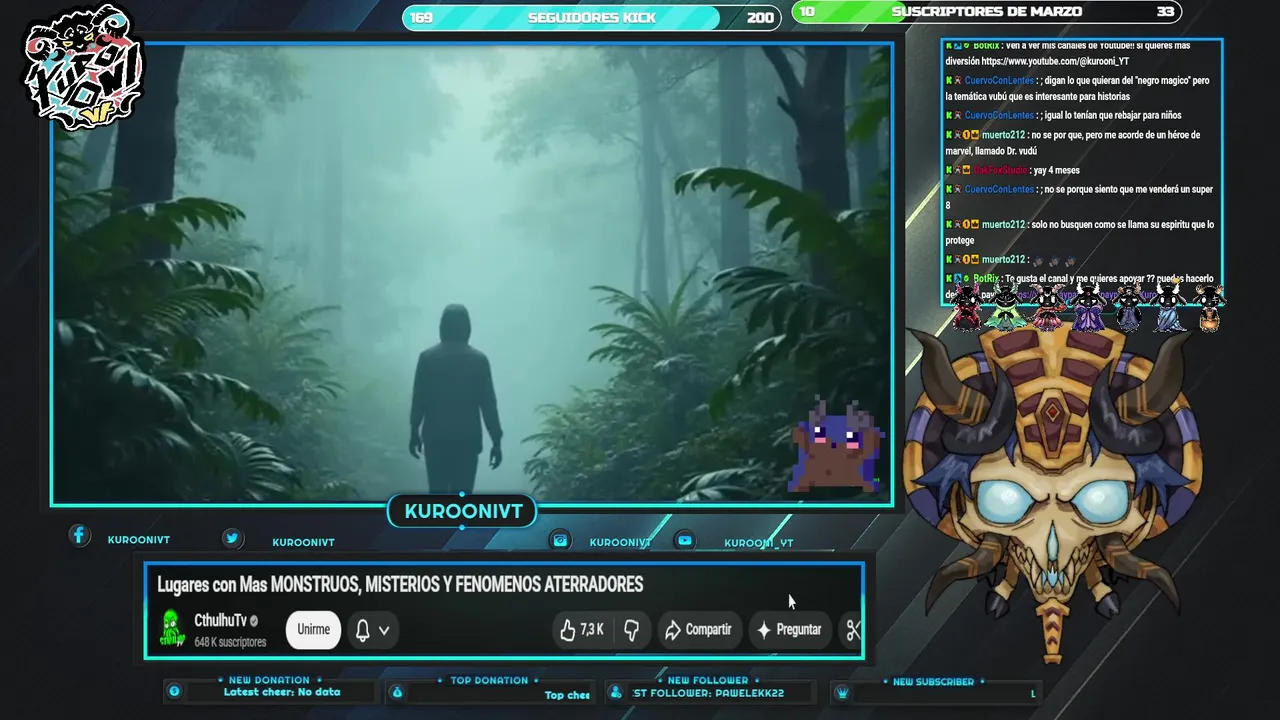Click the CthulhuTv channel name

click(x=220, y=621)
